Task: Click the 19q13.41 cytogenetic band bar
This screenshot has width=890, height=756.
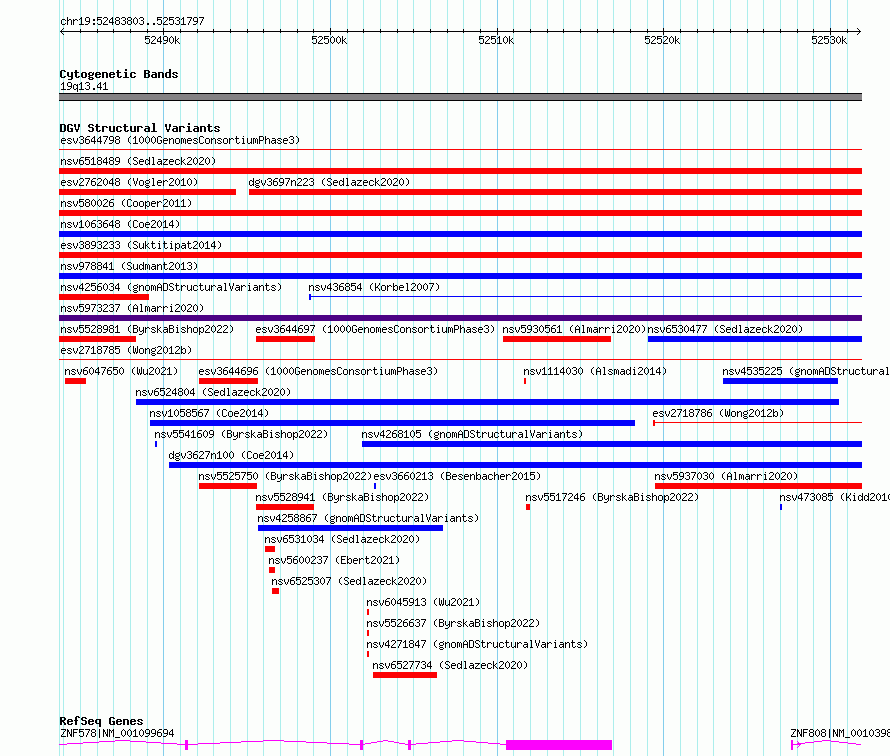Action: 460,97
